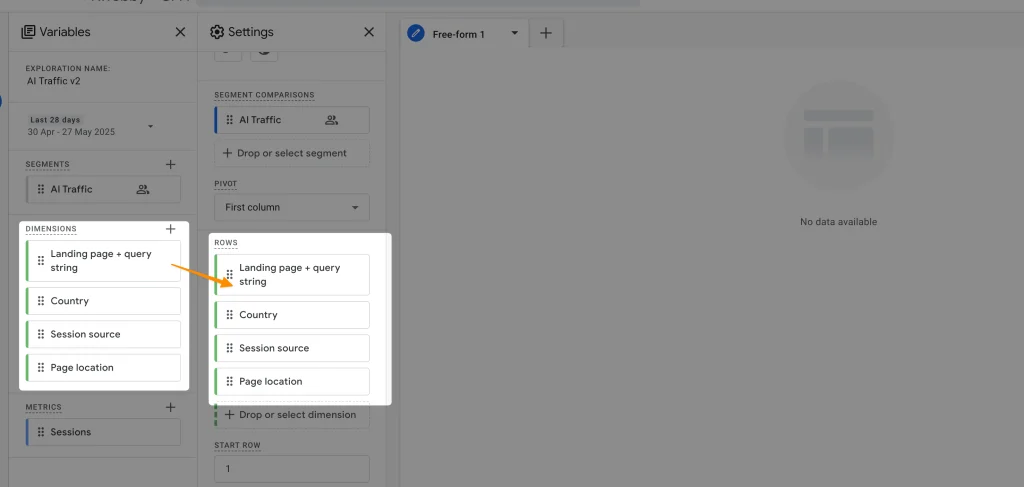Image resolution: width=1024 pixels, height=487 pixels.
Task: Add a new dimension with plus icon
Action: pyautogui.click(x=170, y=229)
